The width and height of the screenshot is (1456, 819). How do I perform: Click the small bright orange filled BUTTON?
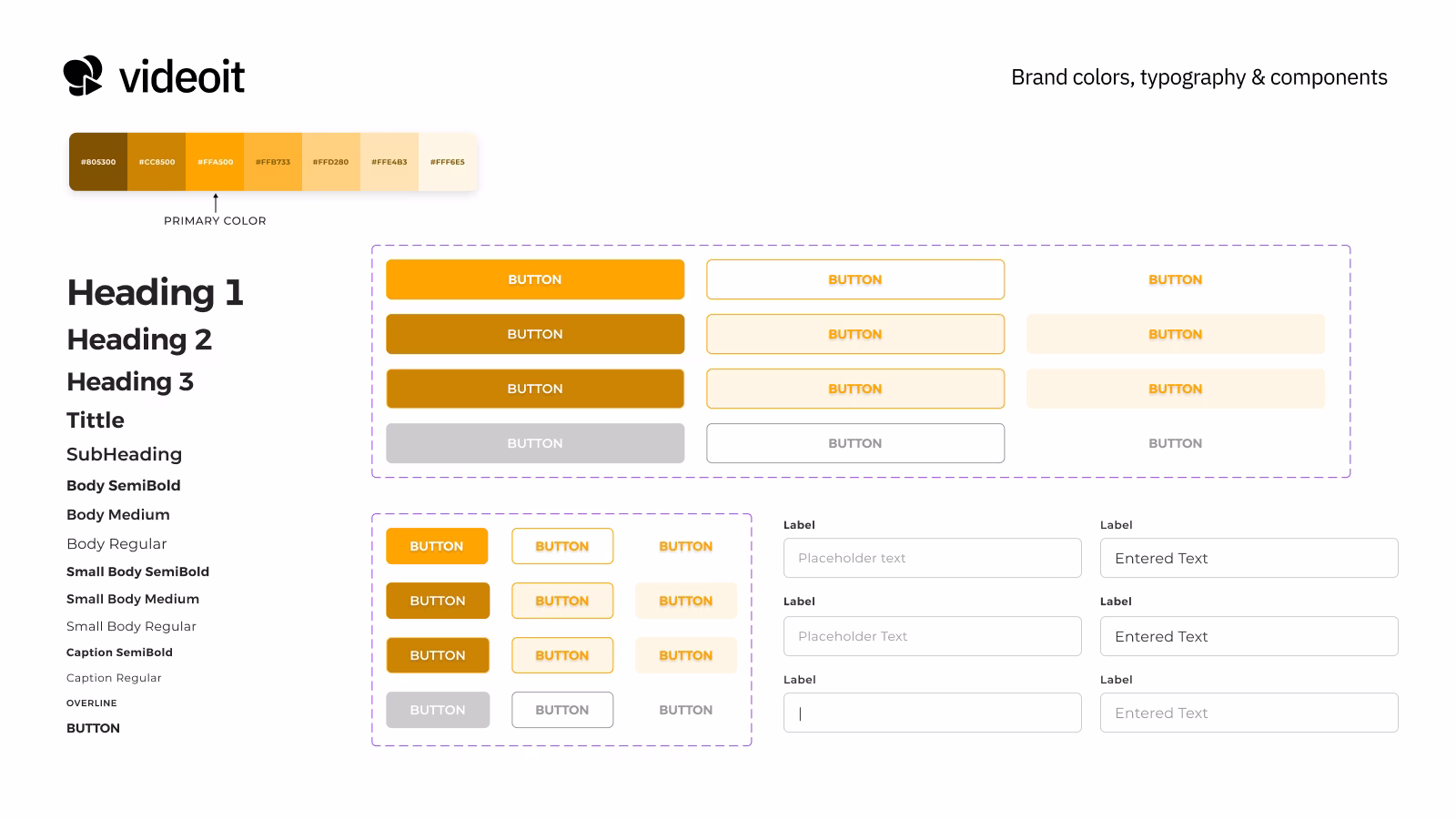437,546
